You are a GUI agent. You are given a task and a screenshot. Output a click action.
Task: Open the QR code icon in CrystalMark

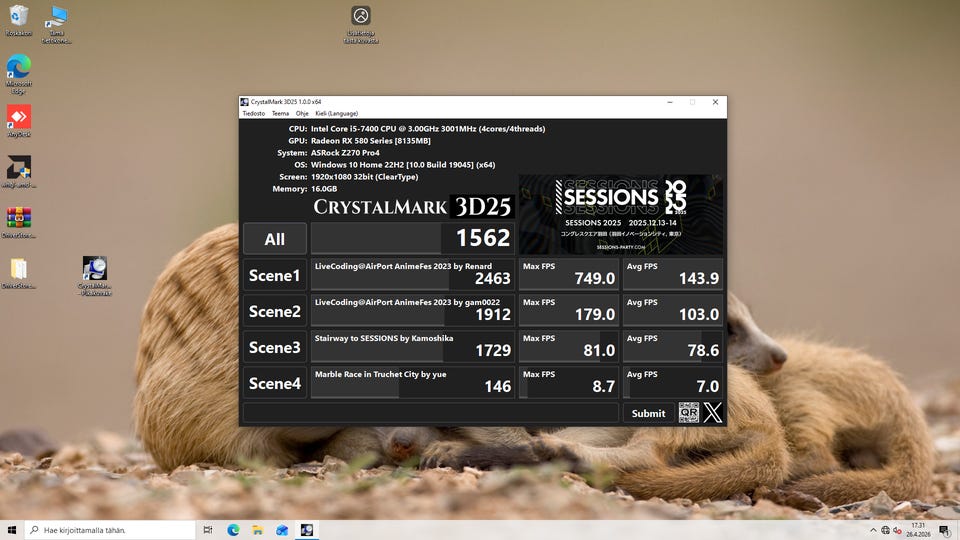[688, 413]
